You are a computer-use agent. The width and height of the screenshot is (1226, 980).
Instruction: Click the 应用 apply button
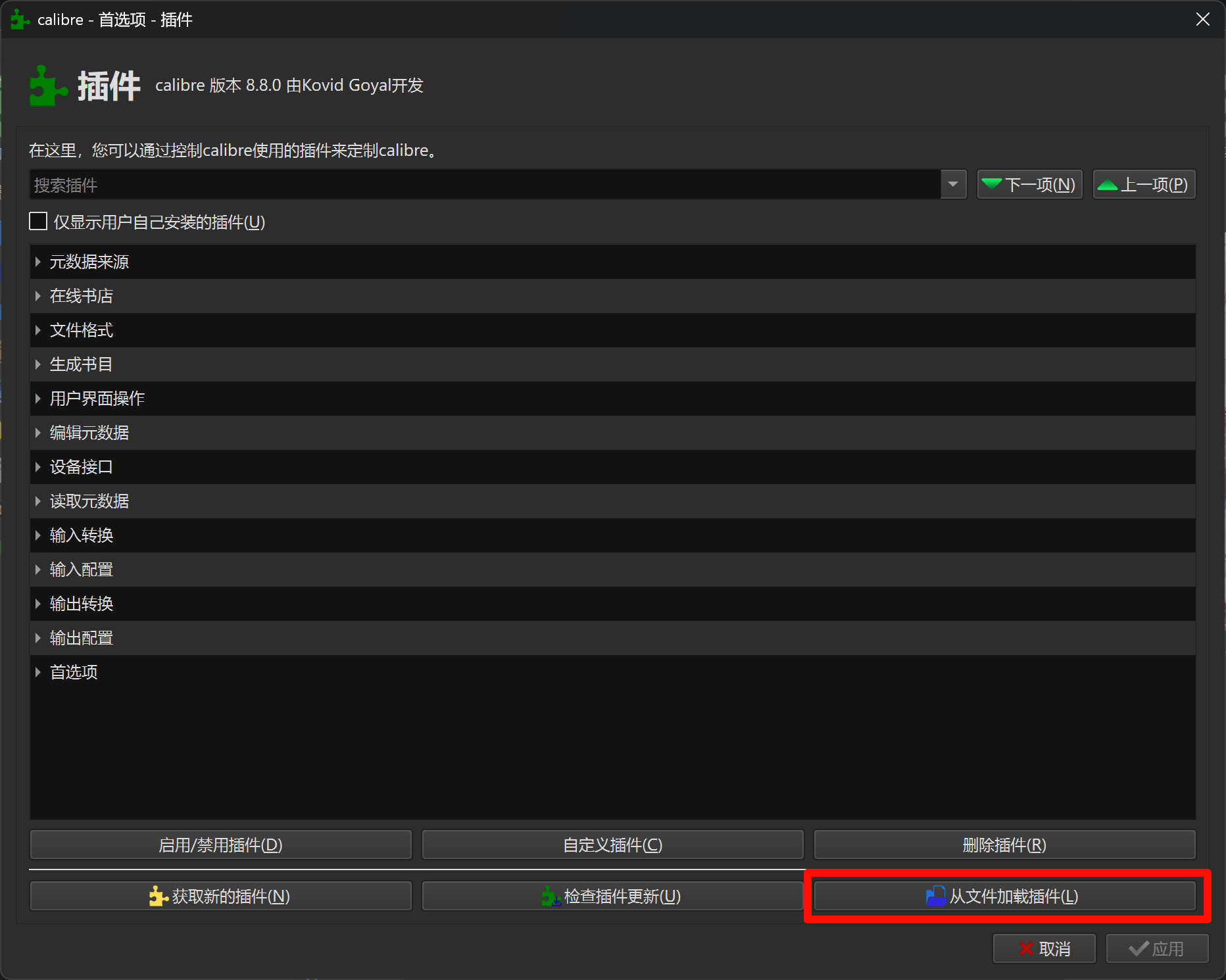[1157, 948]
